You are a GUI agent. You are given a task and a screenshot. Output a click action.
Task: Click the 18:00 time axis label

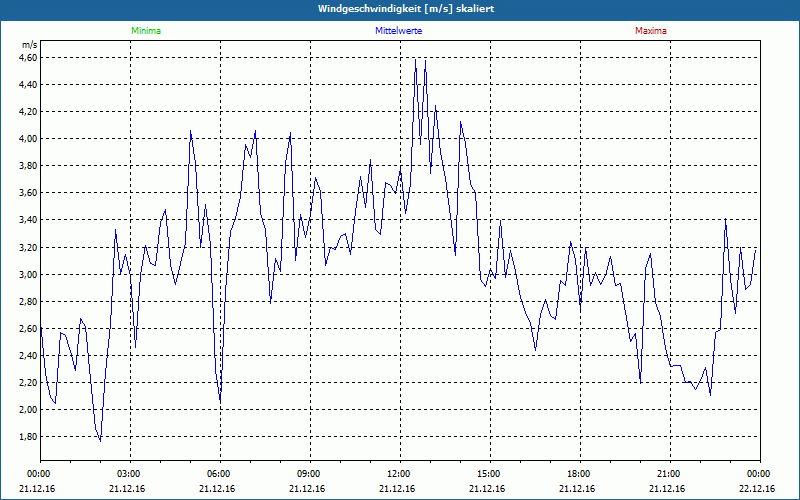tap(580, 474)
